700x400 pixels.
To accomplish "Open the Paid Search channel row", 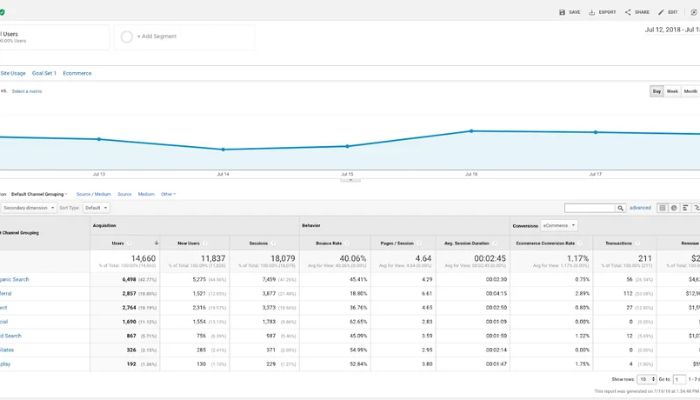I will point(11,336).
